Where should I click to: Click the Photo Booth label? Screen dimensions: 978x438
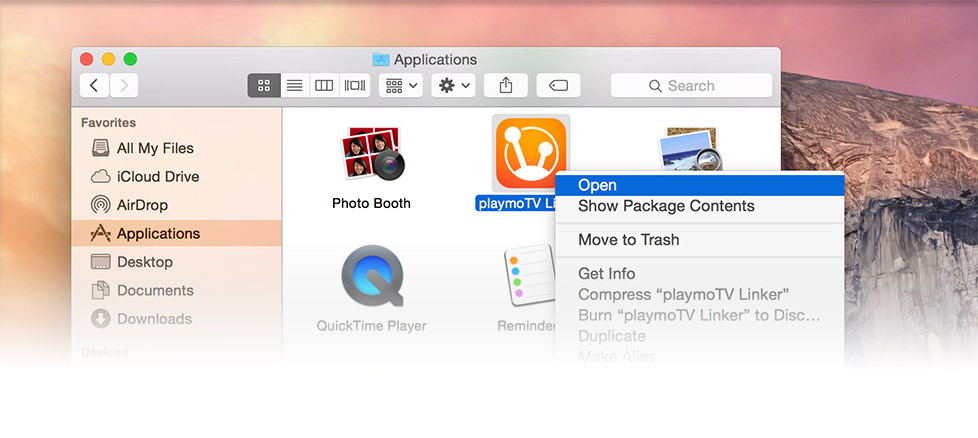371,203
